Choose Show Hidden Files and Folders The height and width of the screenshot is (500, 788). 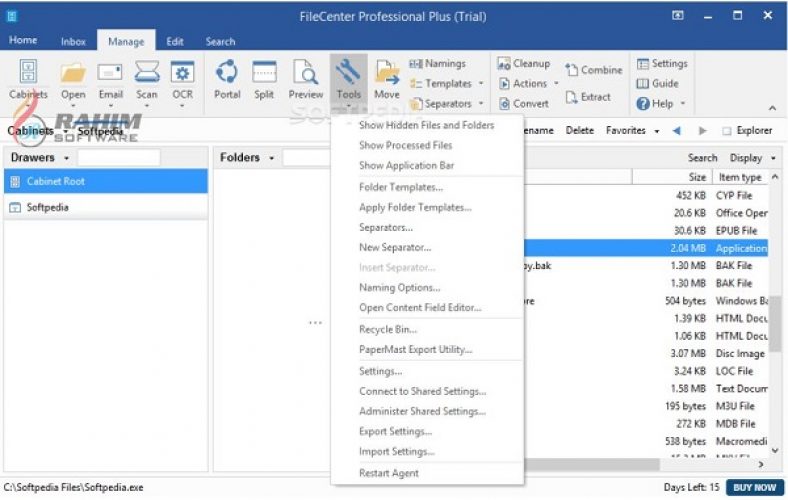click(x=427, y=125)
